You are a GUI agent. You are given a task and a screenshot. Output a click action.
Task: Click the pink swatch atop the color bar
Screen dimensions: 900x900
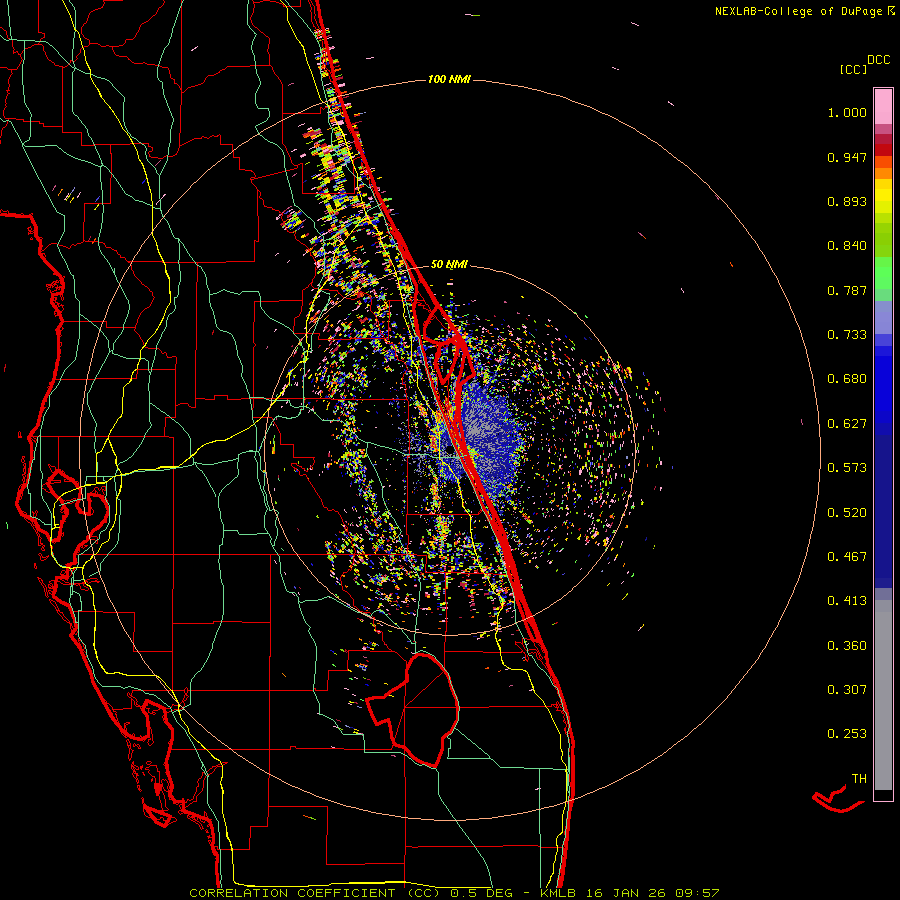coord(883,104)
